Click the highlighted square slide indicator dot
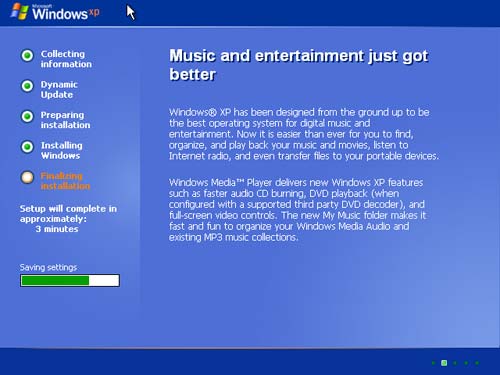Viewport: 500px width, 375px height. pyautogui.click(x=444, y=363)
